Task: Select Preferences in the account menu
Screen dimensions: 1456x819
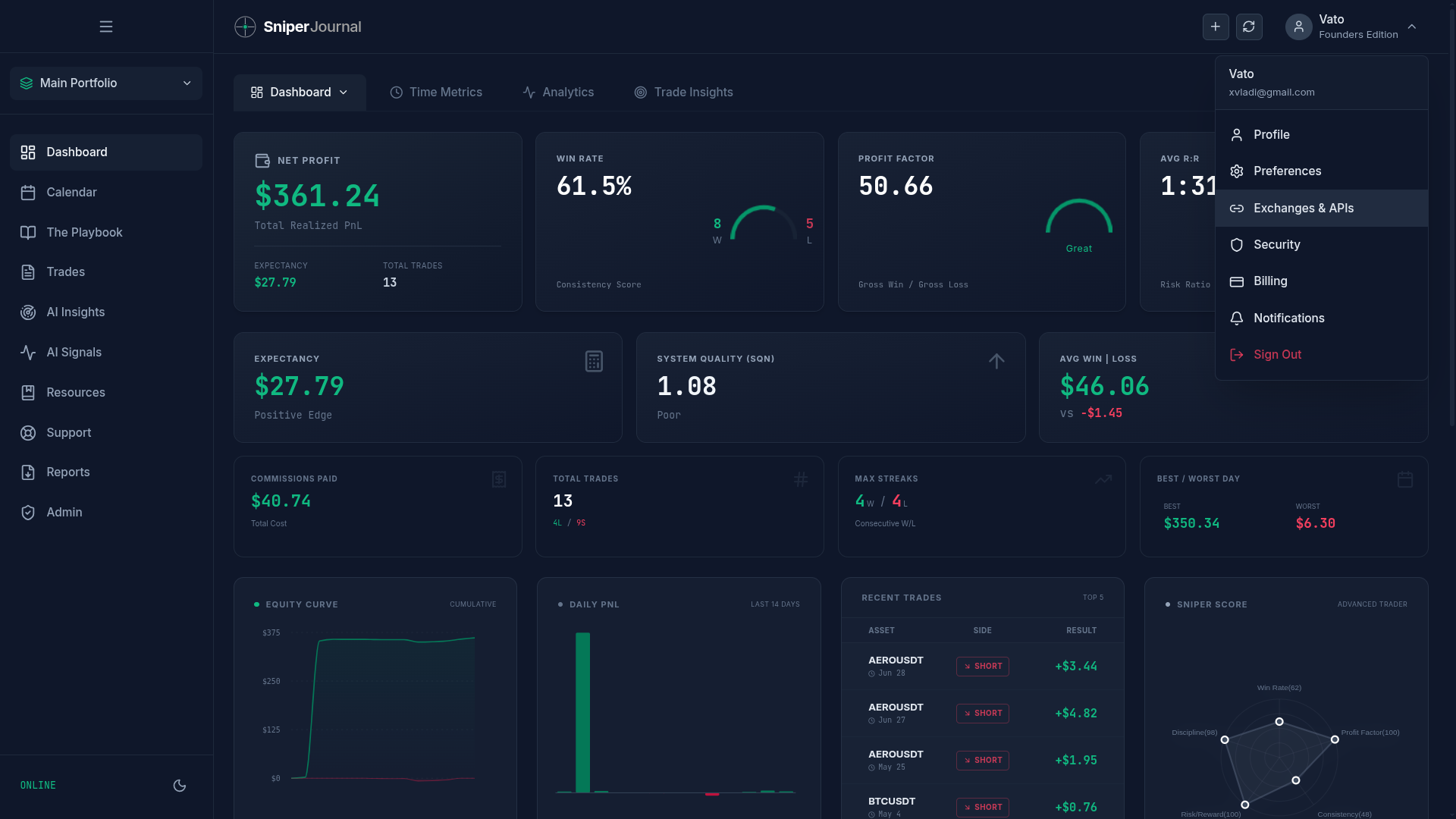Action: click(x=1321, y=171)
